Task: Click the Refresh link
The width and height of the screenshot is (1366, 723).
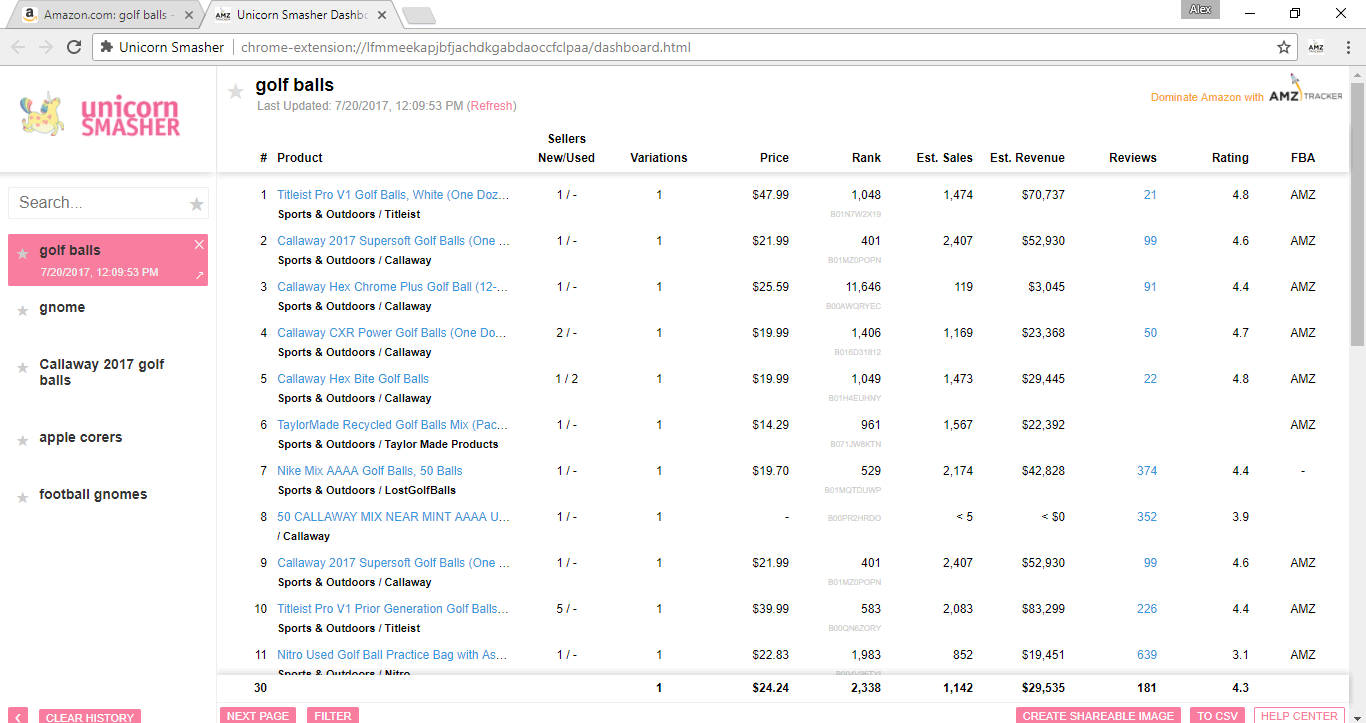Action: coord(492,106)
